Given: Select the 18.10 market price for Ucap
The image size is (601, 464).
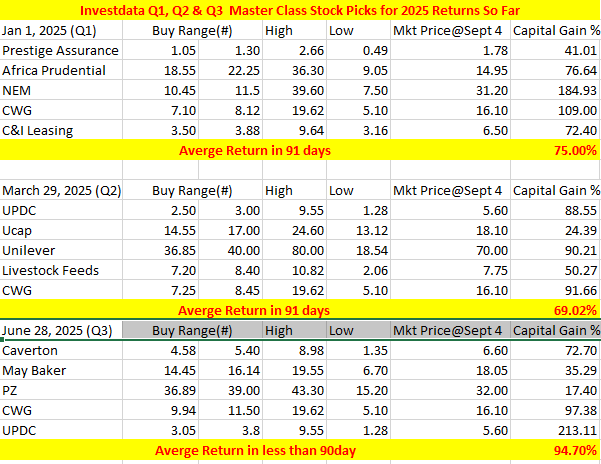Looking at the screenshot, I should pos(450,230).
